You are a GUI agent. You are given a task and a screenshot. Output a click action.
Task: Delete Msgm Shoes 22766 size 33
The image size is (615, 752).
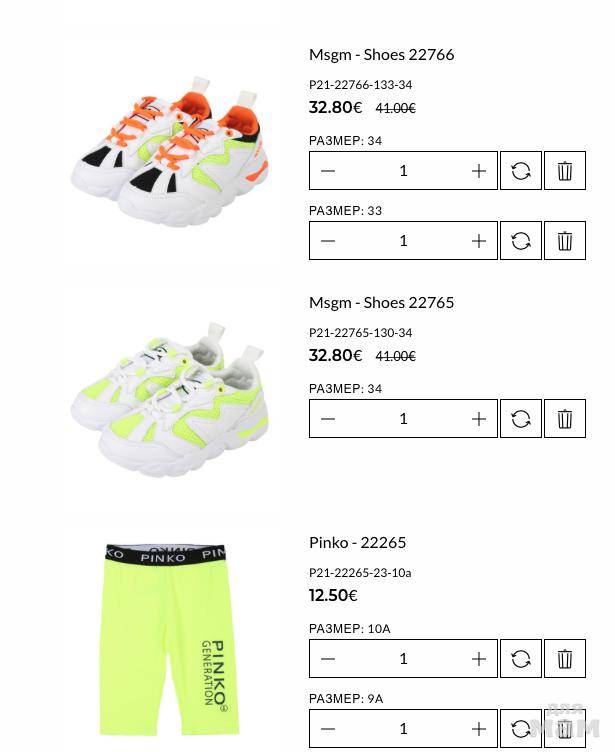point(565,241)
